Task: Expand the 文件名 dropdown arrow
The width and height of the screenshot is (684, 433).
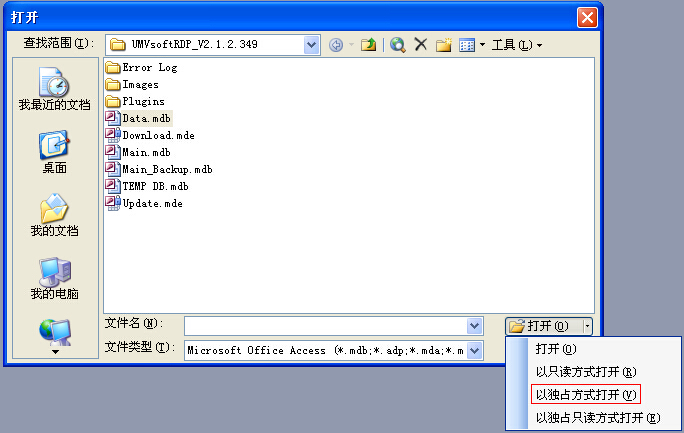Action: tap(474, 326)
